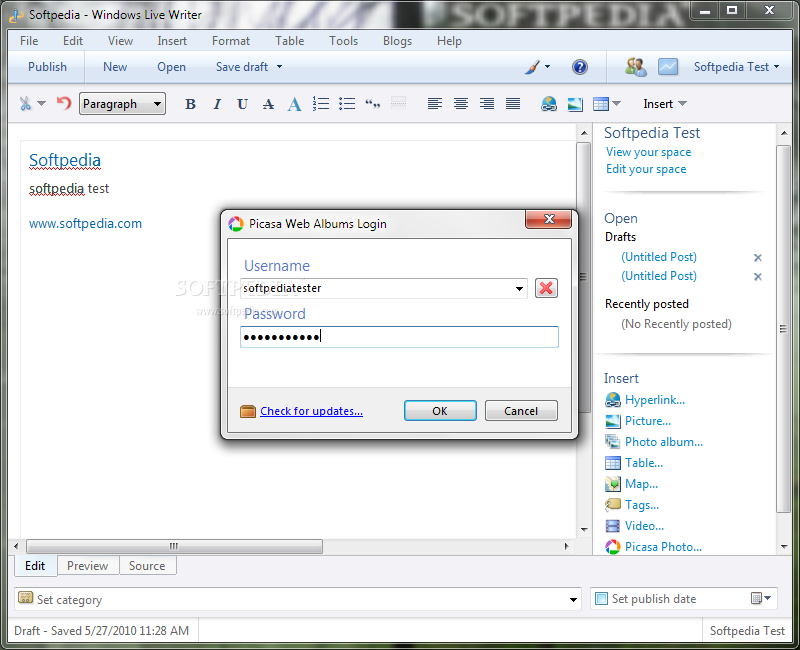Open the Format menu
The height and width of the screenshot is (650, 800).
pyautogui.click(x=231, y=41)
